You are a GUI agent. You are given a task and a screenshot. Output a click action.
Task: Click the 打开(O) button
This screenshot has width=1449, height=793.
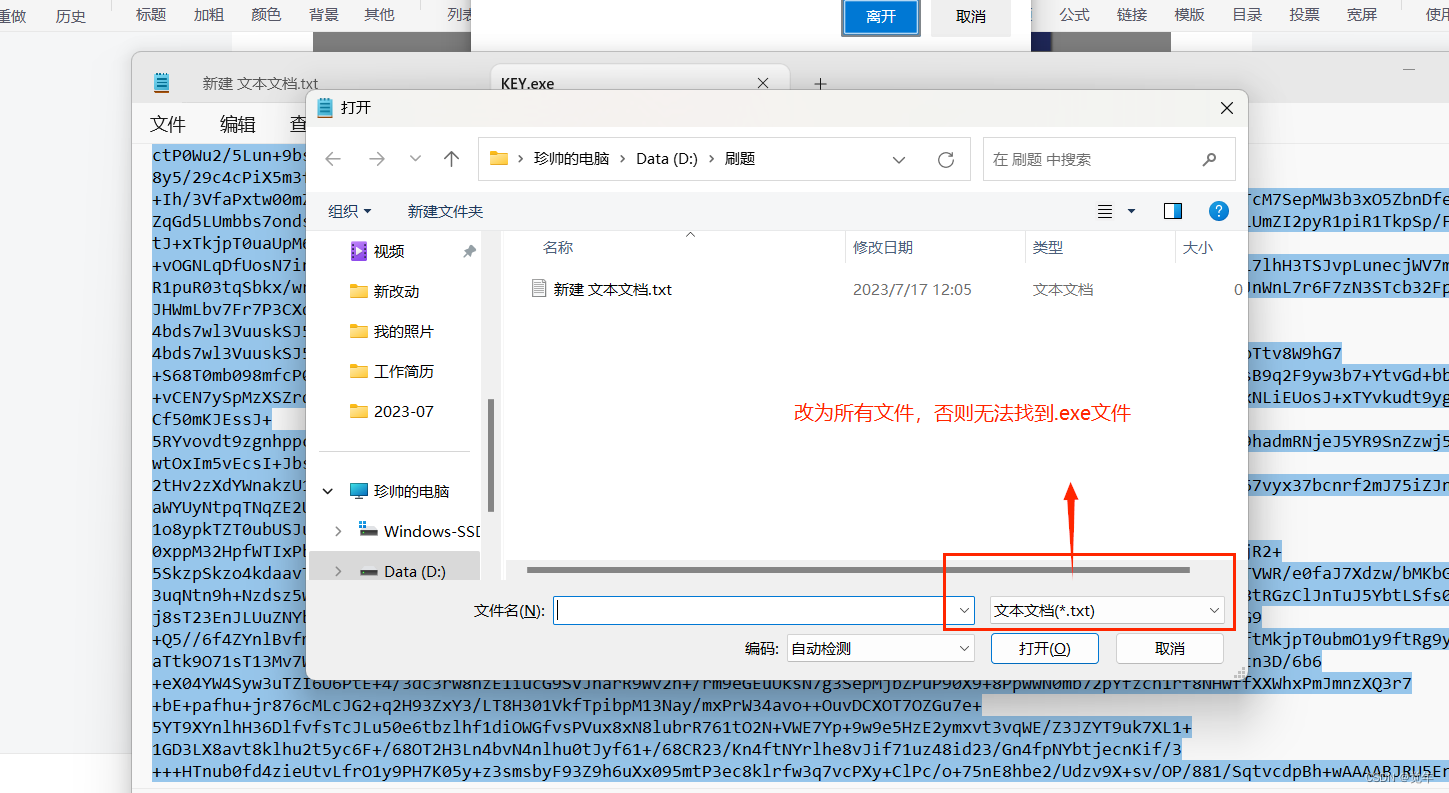[x=1044, y=648]
